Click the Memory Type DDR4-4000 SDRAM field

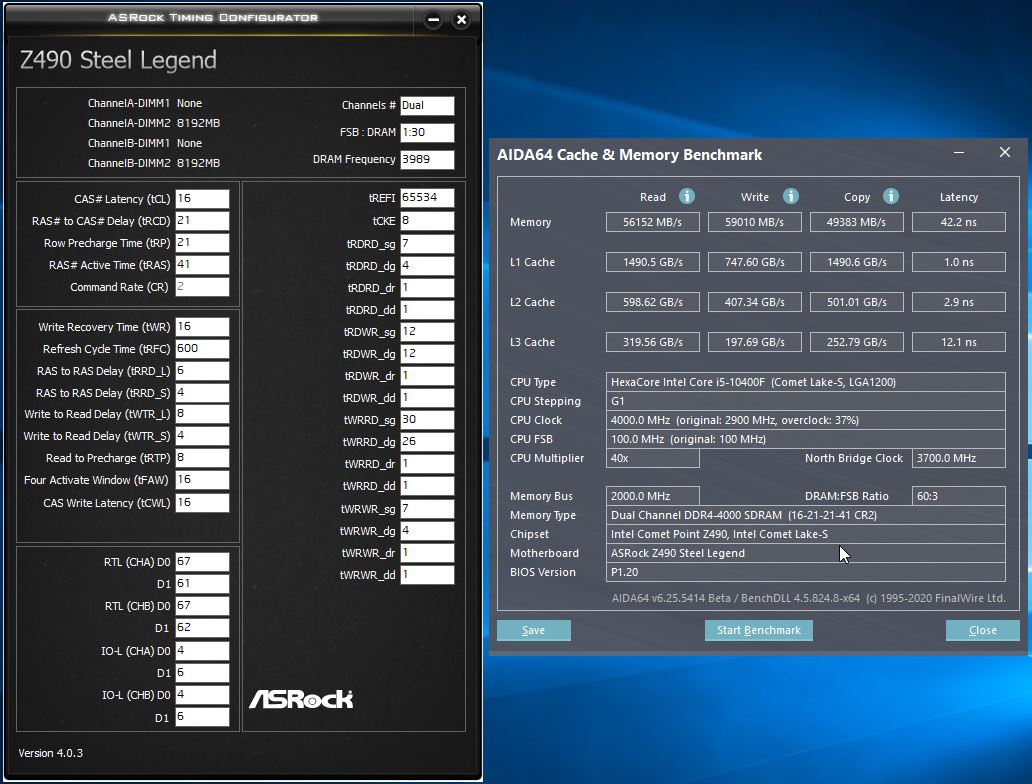click(x=806, y=515)
